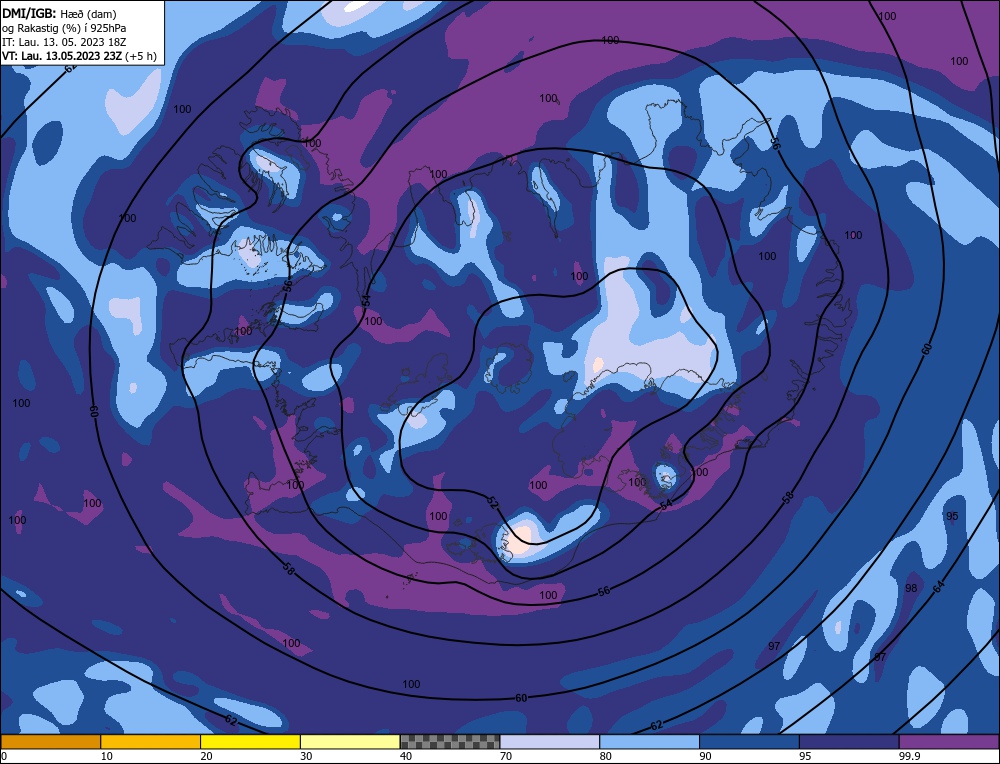Click the checkered gray 40–70 legend swatch

pos(450,742)
